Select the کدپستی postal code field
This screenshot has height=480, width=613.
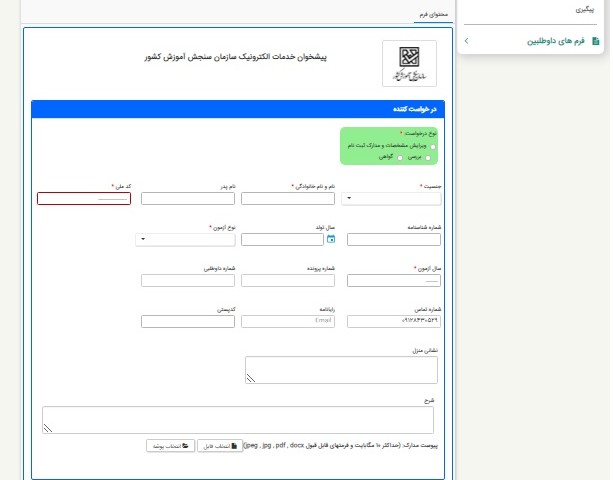coord(188,321)
